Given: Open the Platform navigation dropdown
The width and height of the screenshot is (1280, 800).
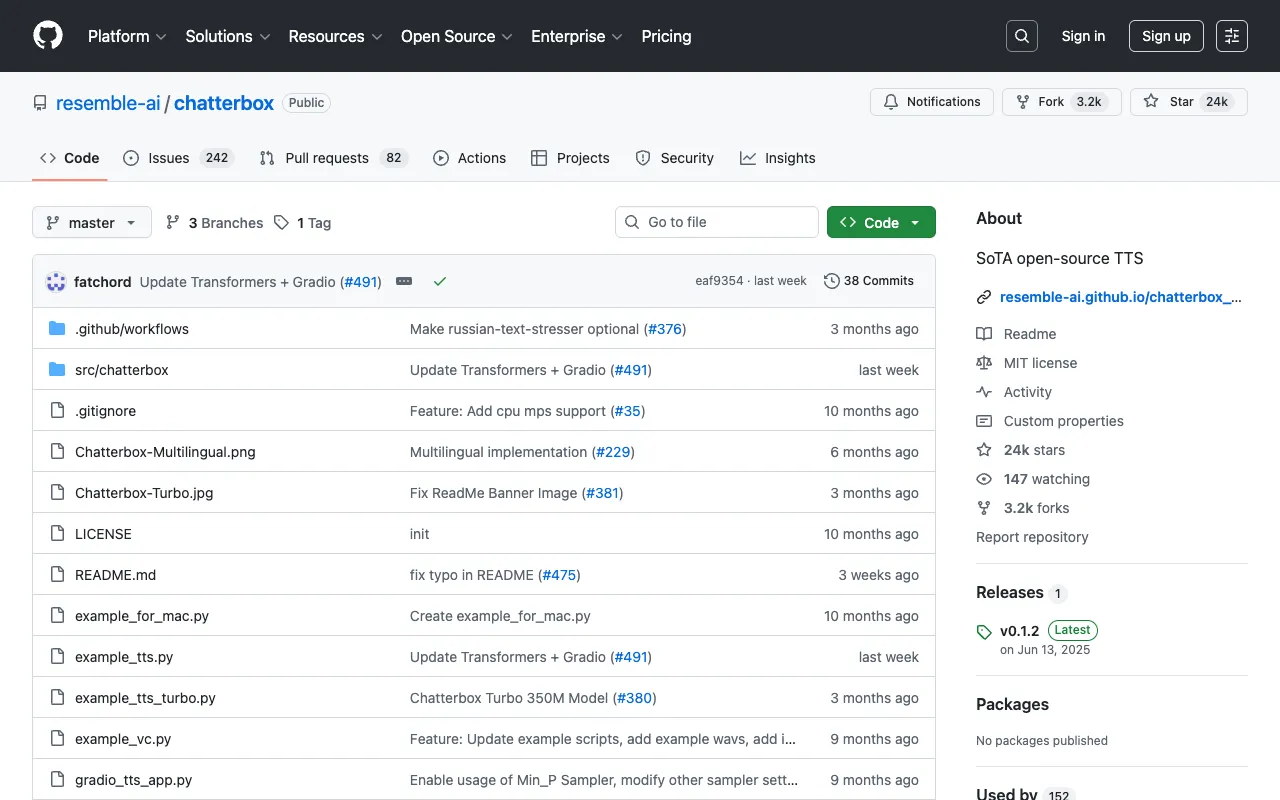Looking at the screenshot, I should (126, 36).
